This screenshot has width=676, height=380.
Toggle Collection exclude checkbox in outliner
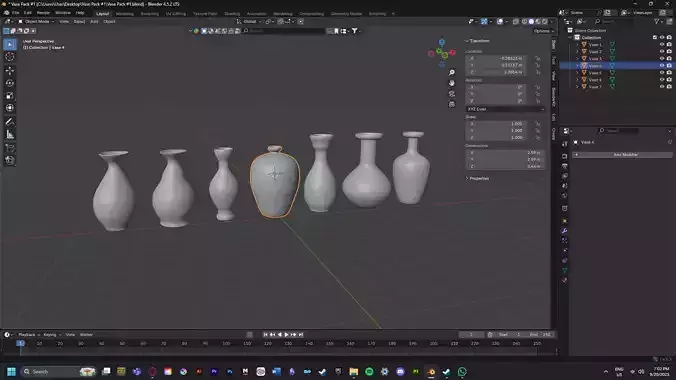pos(655,38)
